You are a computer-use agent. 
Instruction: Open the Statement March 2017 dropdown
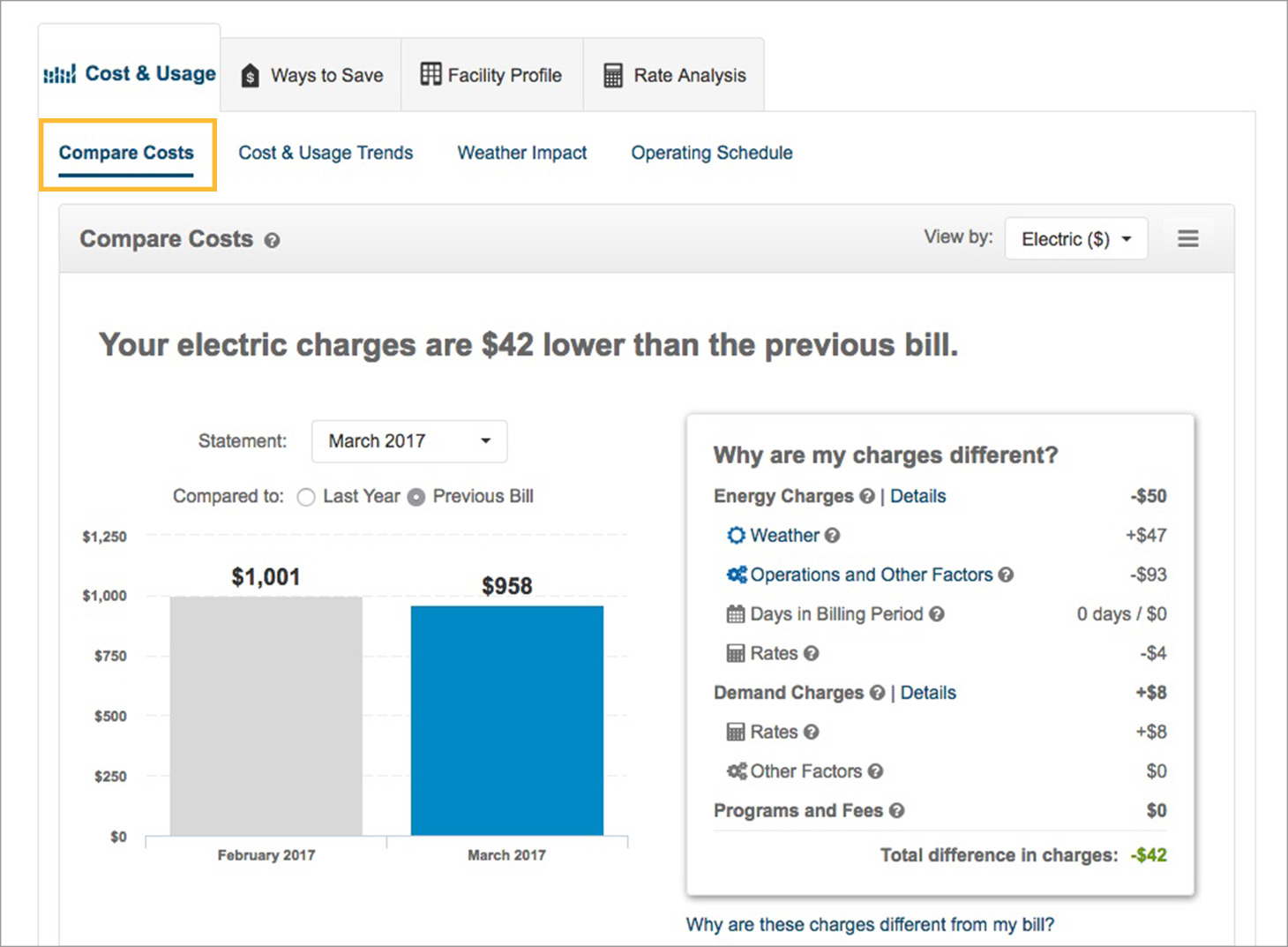pyautogui.click(x=408, y=441)
